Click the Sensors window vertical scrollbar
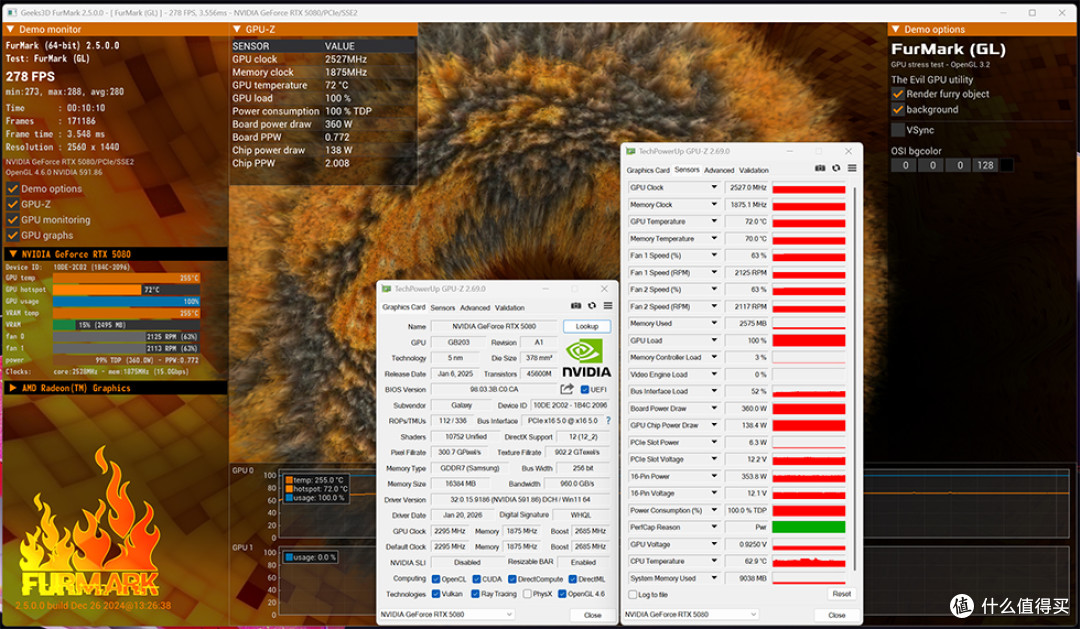Viewport: 1080px width, 629px height. click(854, 378)
